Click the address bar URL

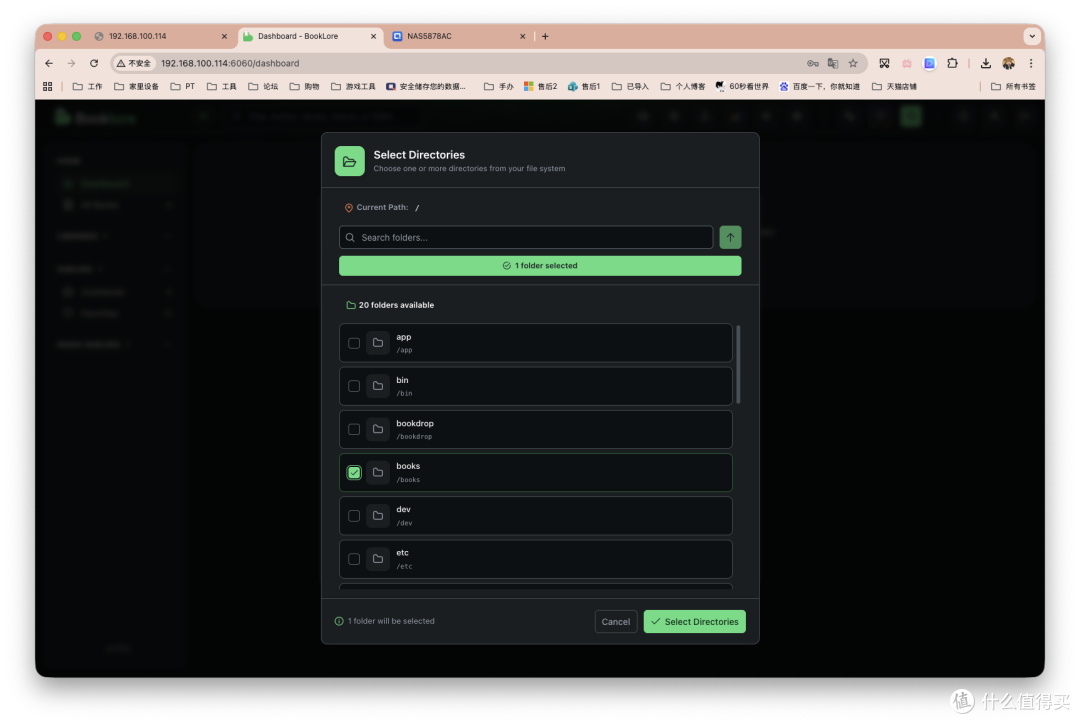click(x=230, y=63)
